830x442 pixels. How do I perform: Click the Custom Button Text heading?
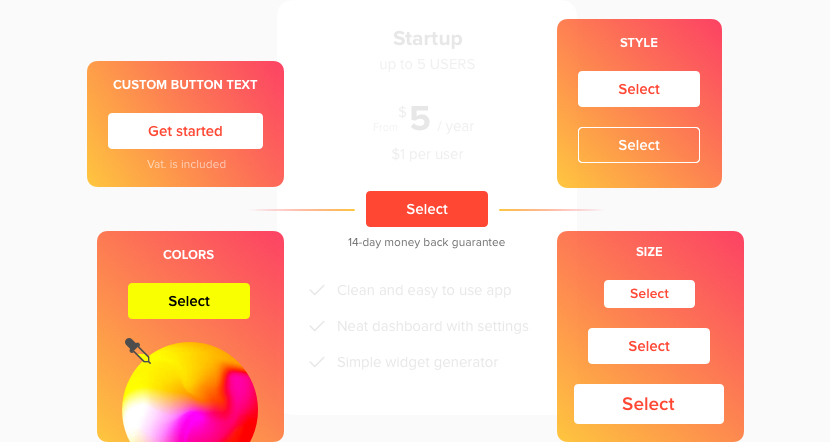185,85
